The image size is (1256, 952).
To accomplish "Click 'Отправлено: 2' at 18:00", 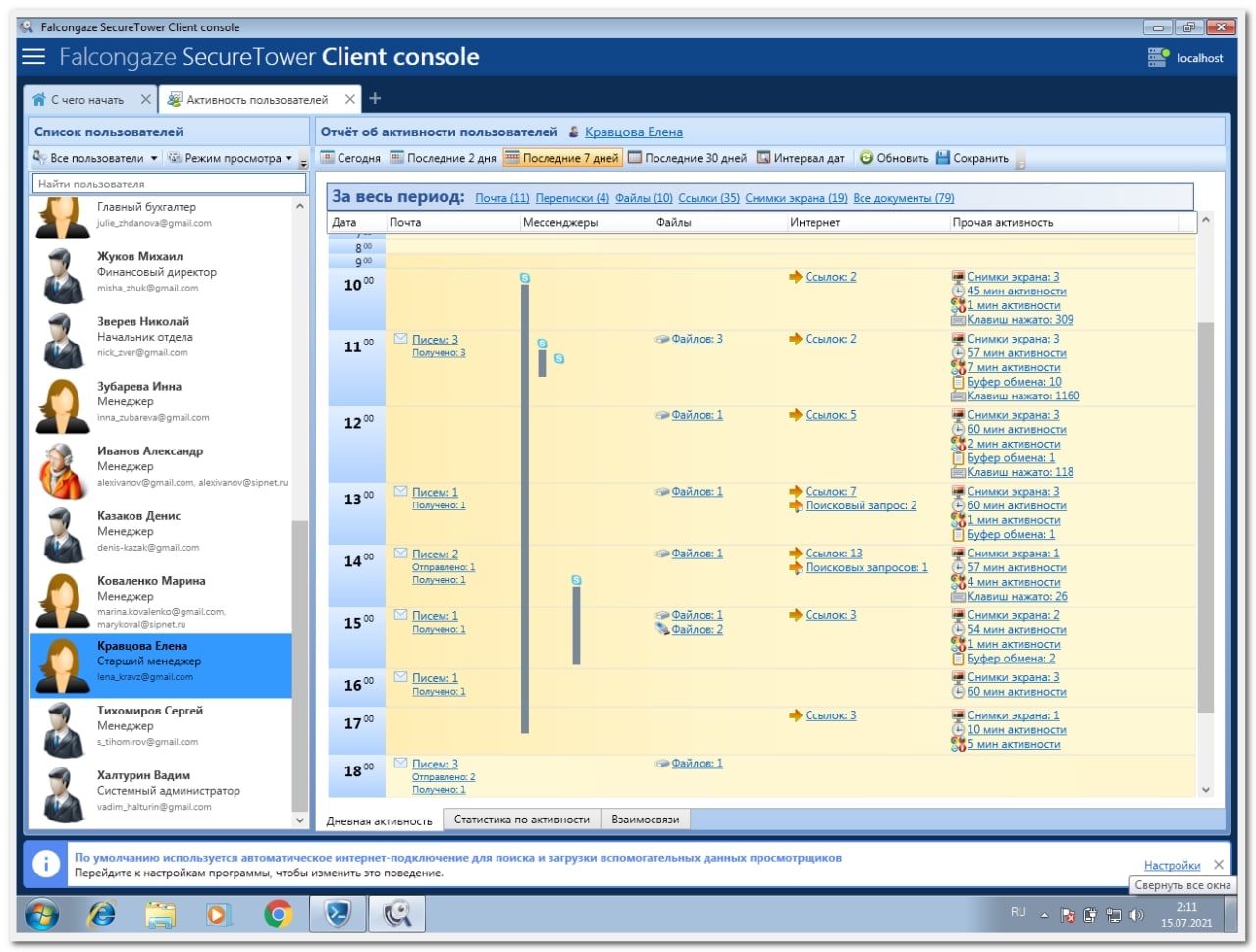I will 444,777.
